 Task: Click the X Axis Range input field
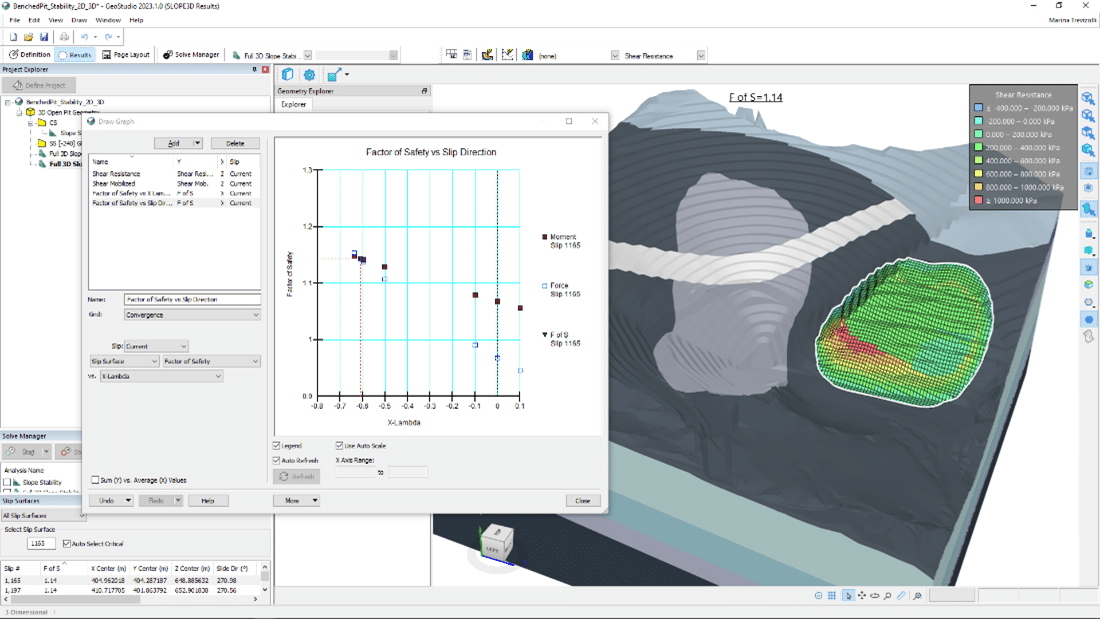(x=355, y=471)
